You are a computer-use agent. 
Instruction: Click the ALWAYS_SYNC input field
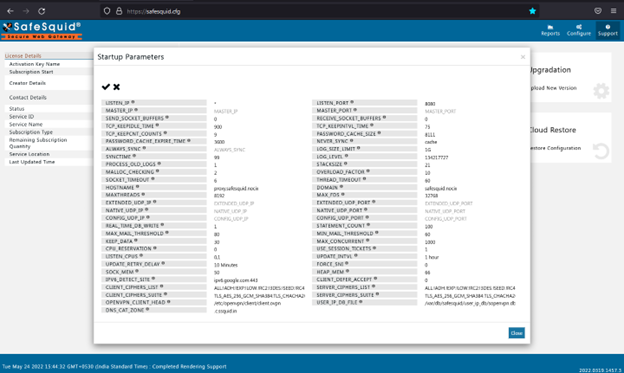point(259,150)
